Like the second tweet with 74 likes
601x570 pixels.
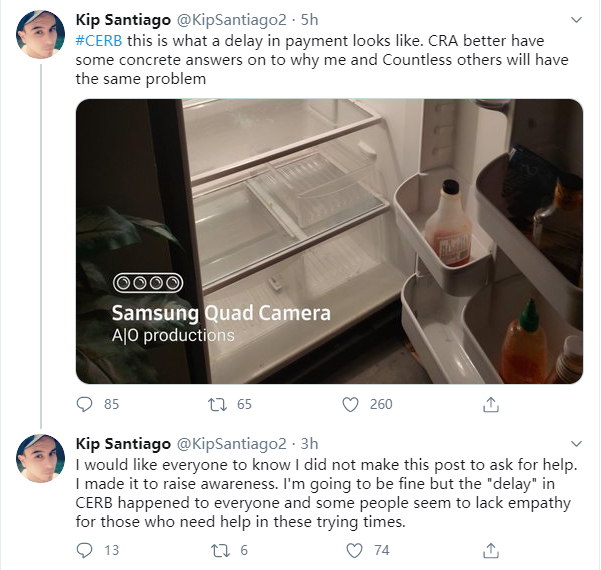coord(351,550)
